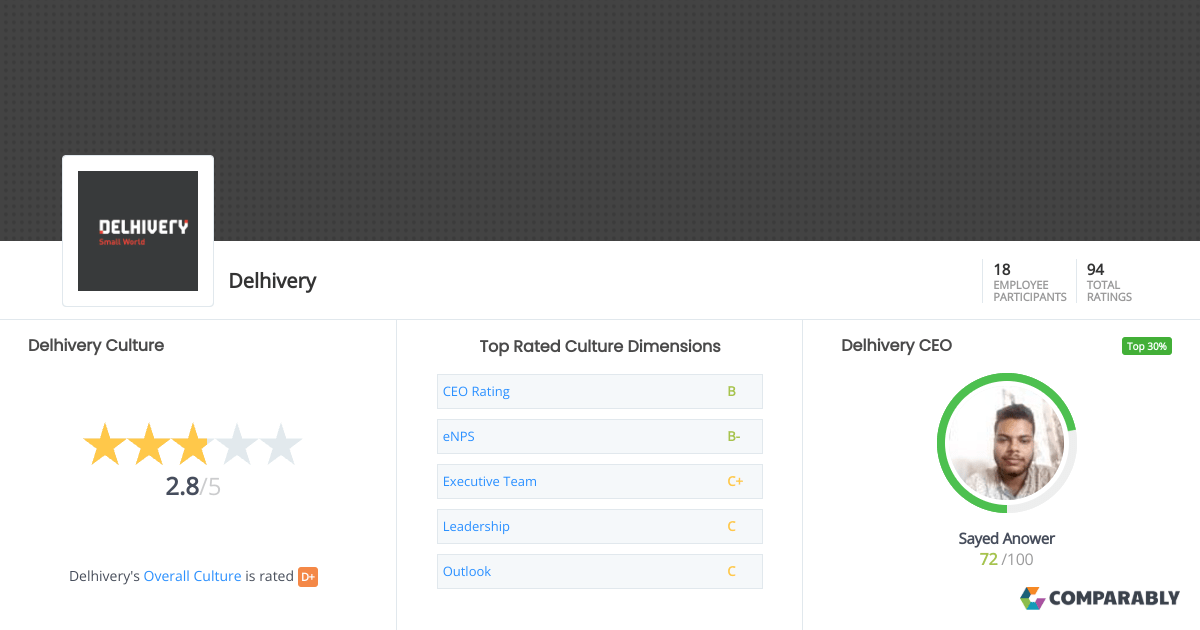The width and height of the screenshot is (1200, 630).
Task: Click the D+ culture grade badge
Action: (308, 576)
